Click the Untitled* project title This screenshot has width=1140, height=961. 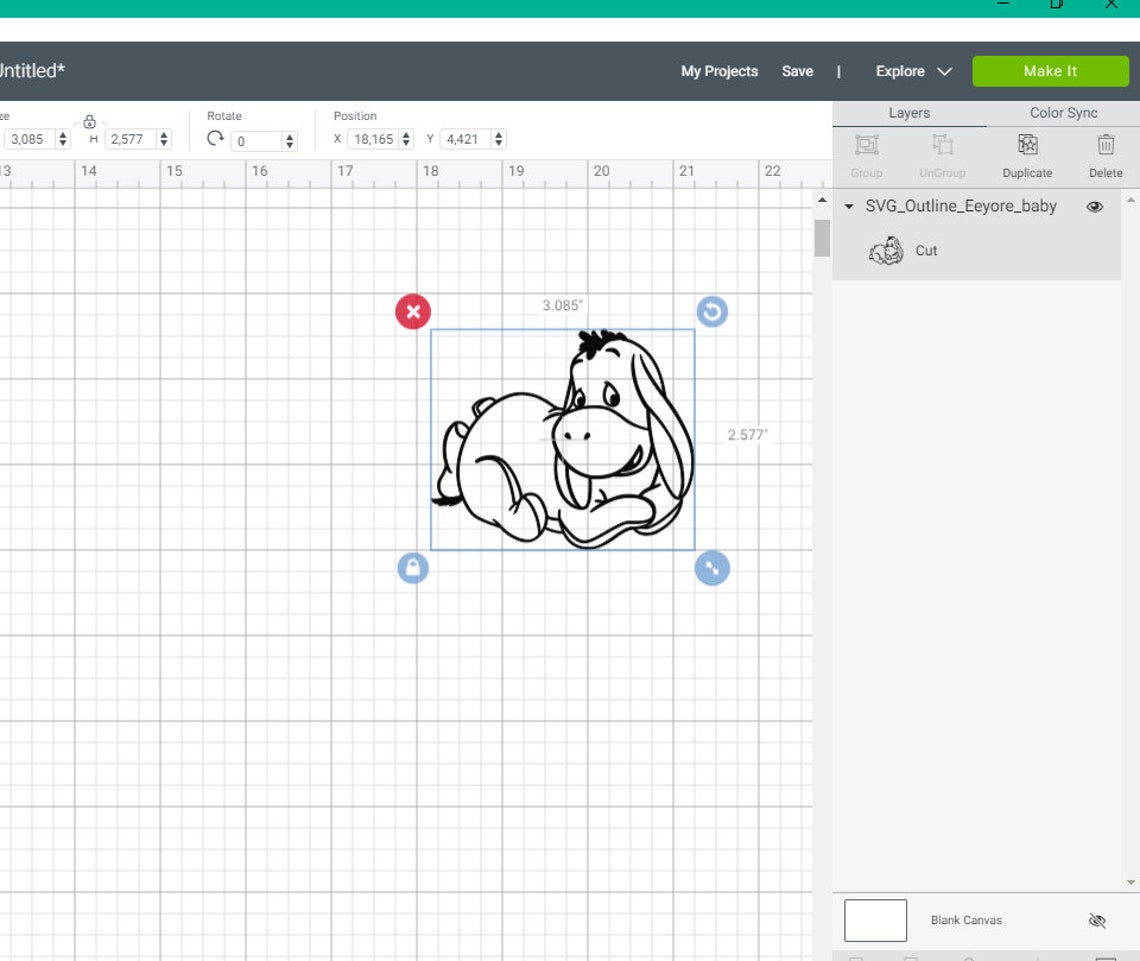[31, 71]
